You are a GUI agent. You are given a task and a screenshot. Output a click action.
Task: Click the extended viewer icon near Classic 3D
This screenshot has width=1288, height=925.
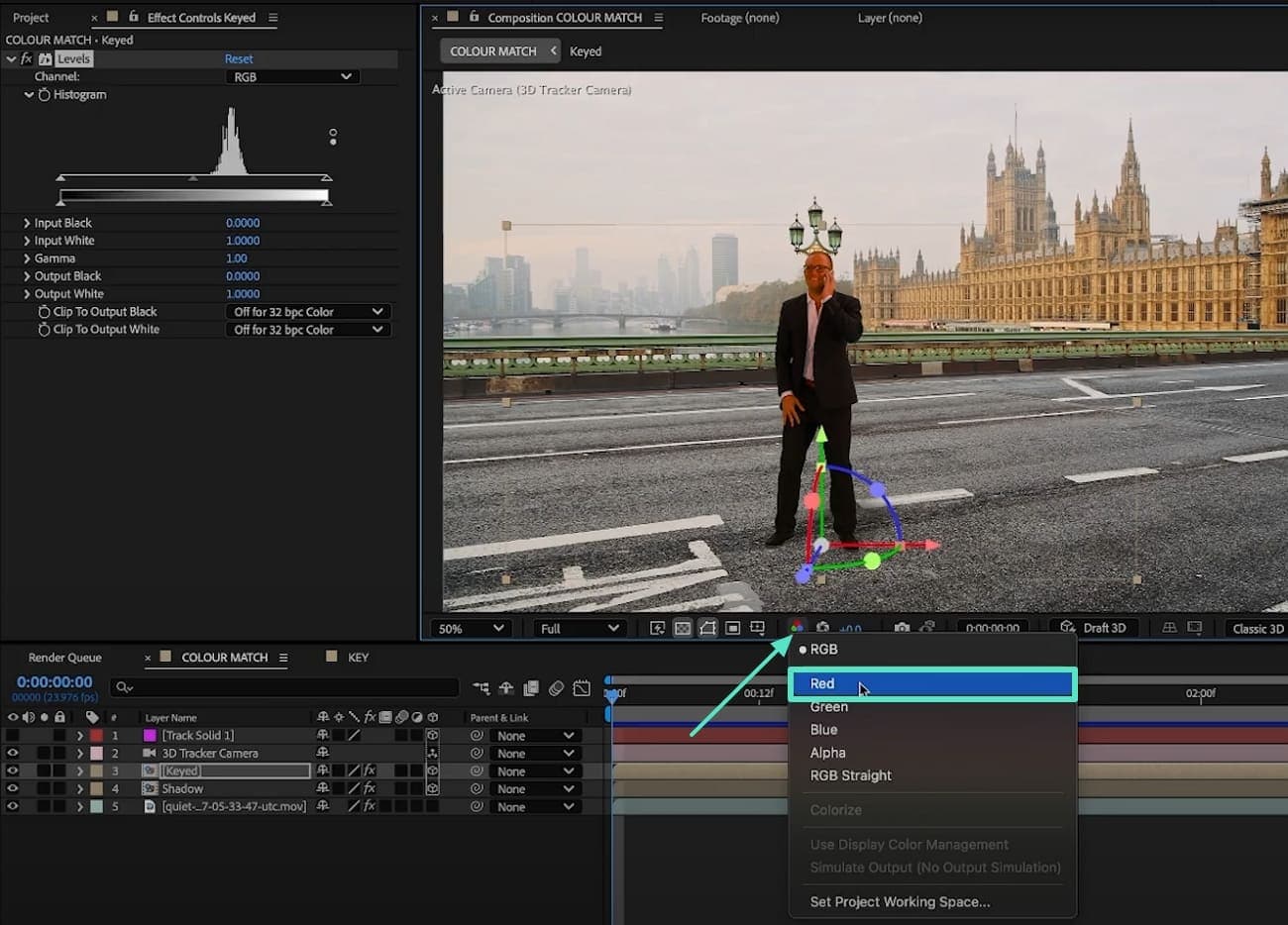[1195, 628]
